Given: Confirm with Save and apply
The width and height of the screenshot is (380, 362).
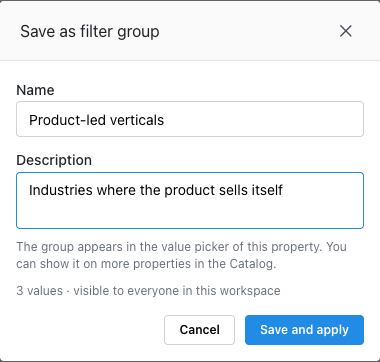Looking at the screenshot, I should [x=304, y=330].
